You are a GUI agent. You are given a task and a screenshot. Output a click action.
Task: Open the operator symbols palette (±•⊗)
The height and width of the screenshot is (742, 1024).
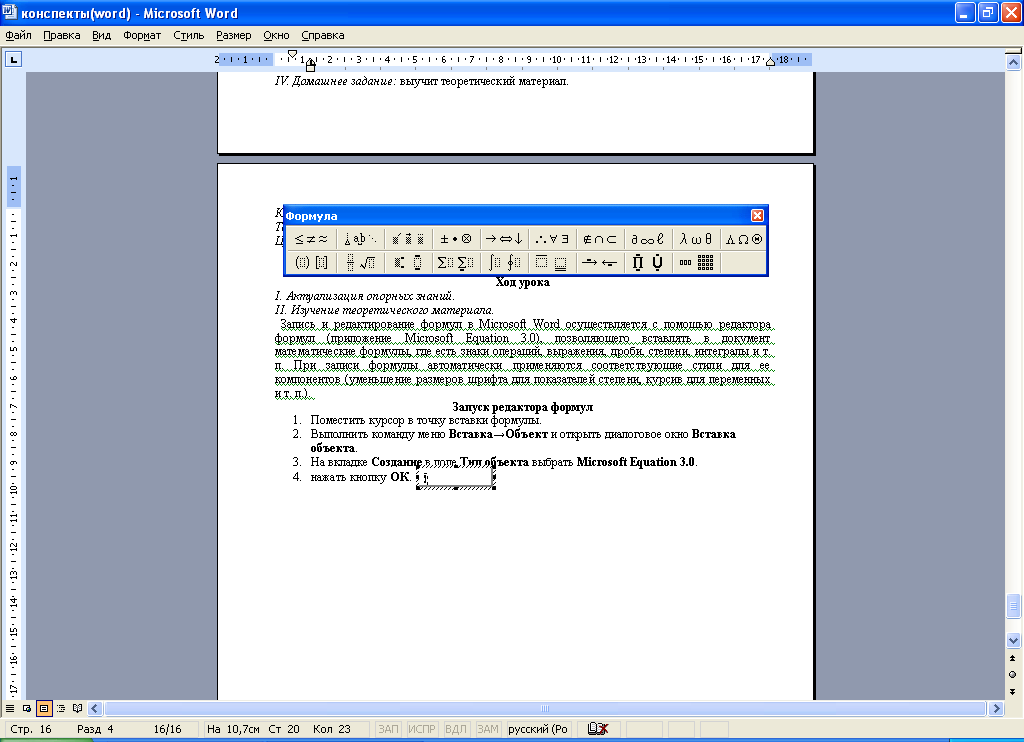coord(456,239)
